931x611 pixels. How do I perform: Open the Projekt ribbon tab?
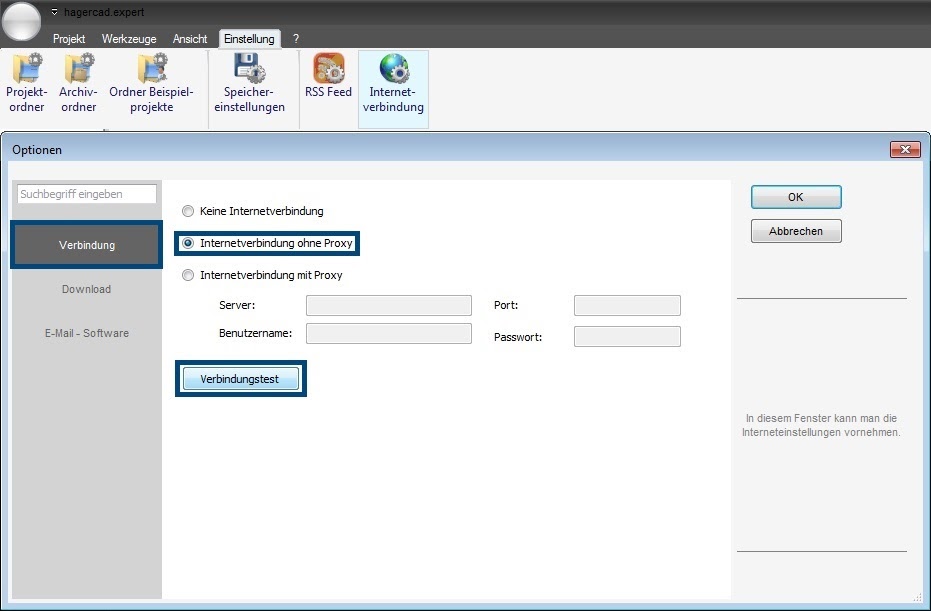(x=69, y=39)
